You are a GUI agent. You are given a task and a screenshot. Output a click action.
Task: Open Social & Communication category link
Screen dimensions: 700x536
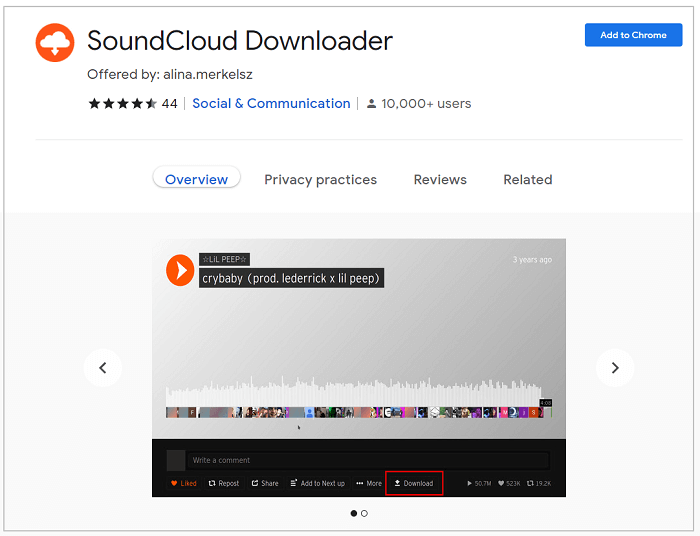click(271, 103)
